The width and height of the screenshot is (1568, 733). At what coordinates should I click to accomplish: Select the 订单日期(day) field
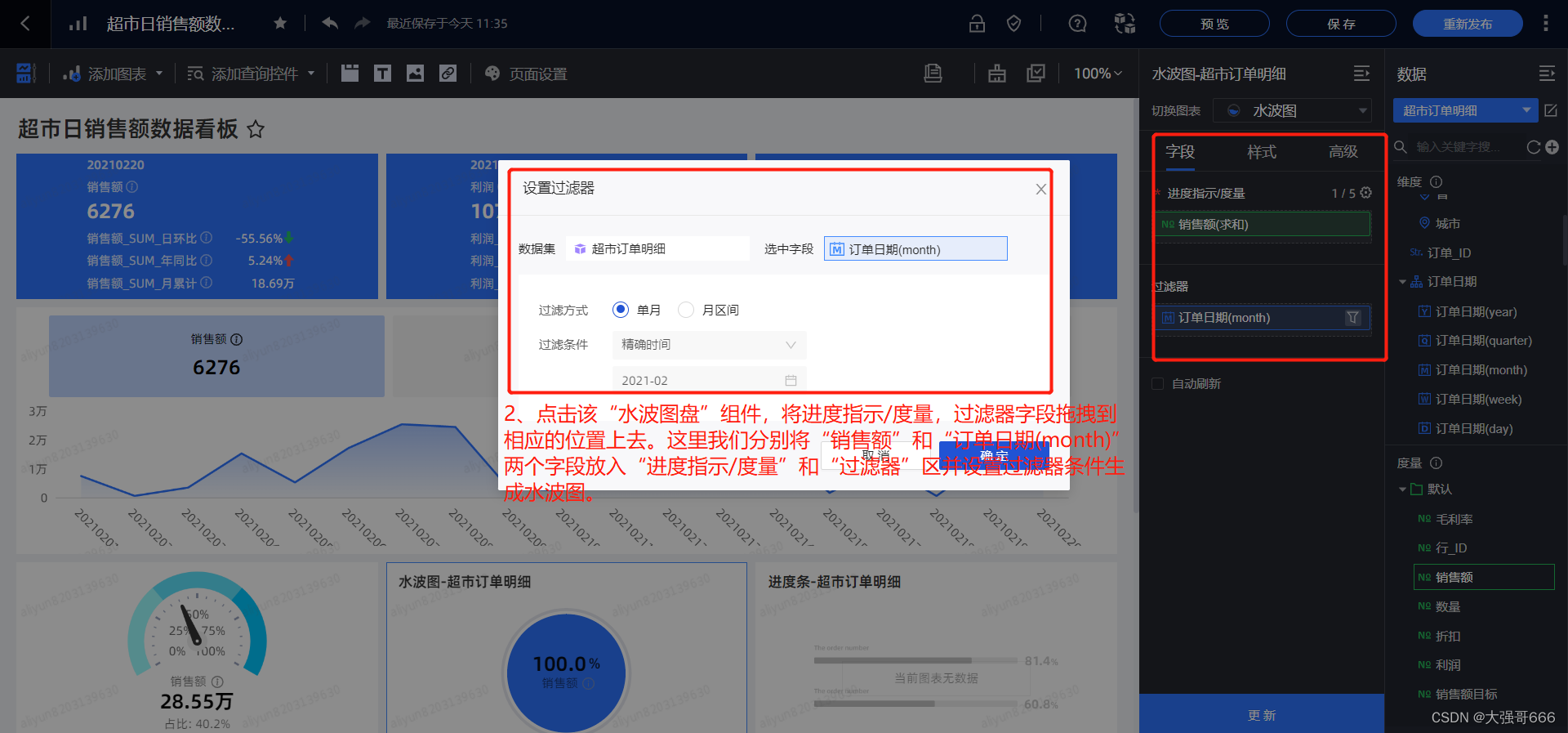point(1476,429)
